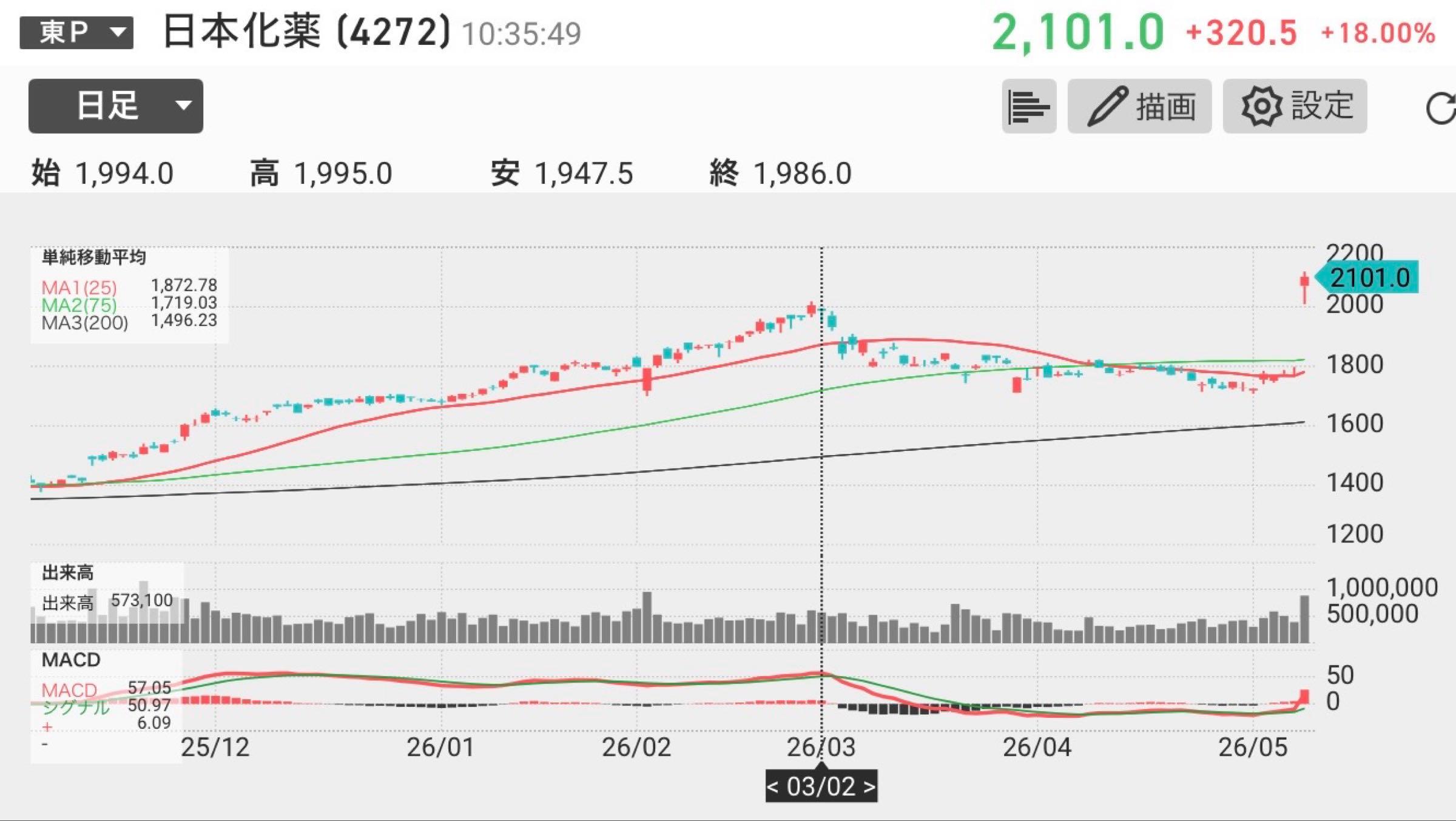Open the 設定 settings button

(x=1295, y=106)
